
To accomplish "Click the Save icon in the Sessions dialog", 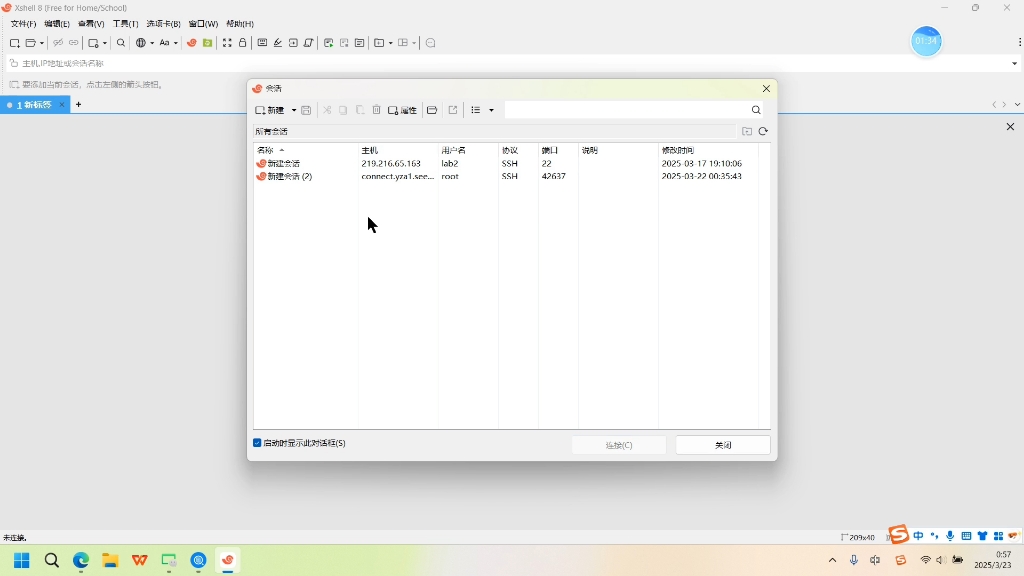I will 306,110.
